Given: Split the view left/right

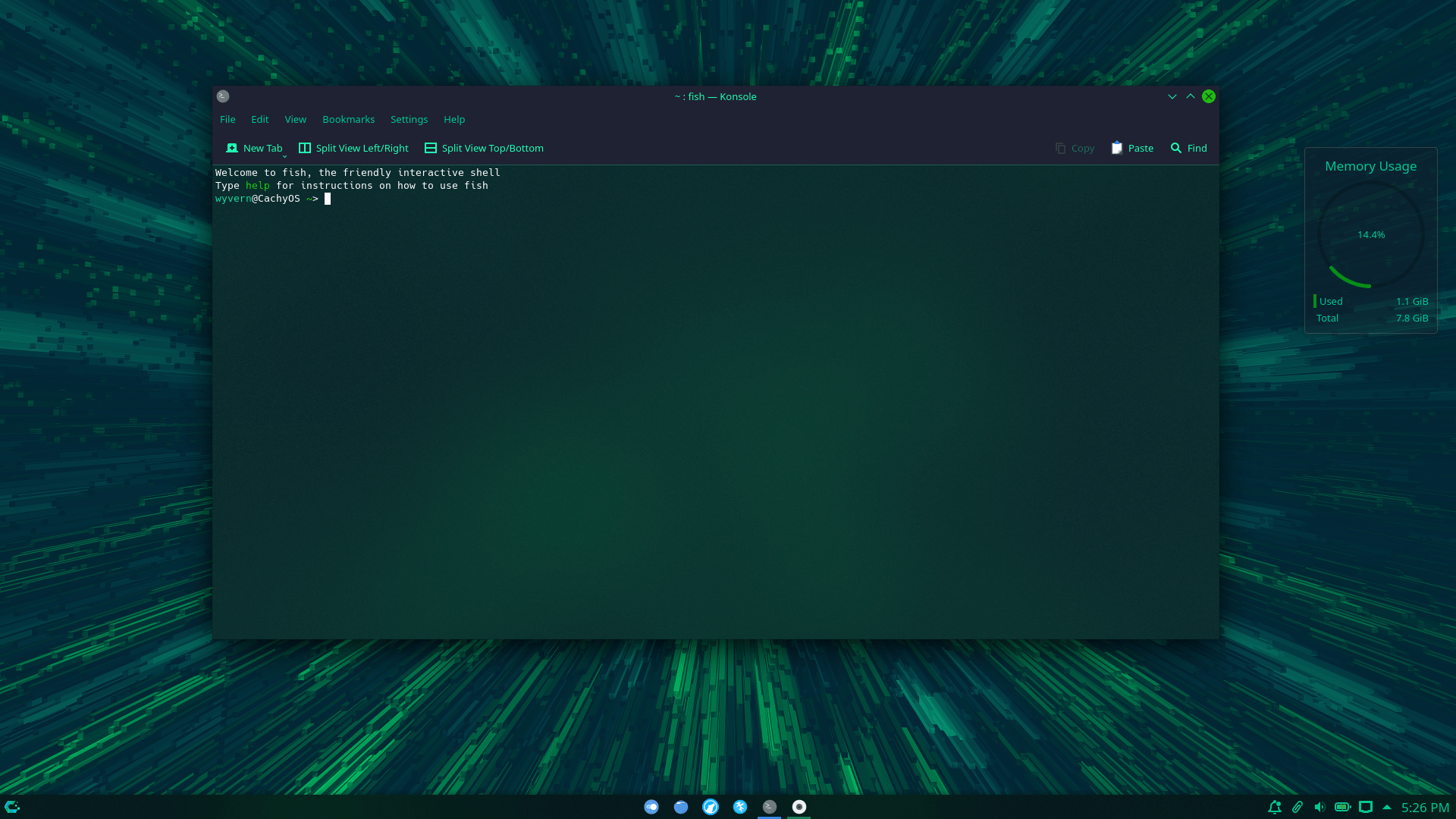Looking at the screenshot, I should coord(354,148).
